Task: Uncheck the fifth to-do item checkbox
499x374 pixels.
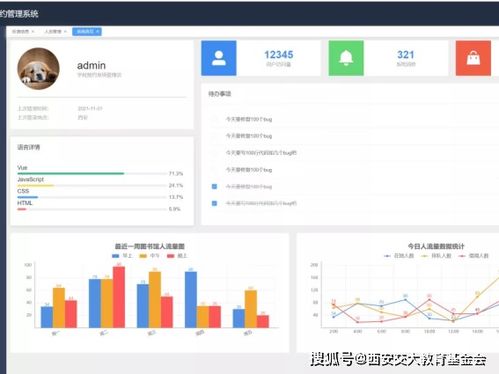Action: pos(214,186)
